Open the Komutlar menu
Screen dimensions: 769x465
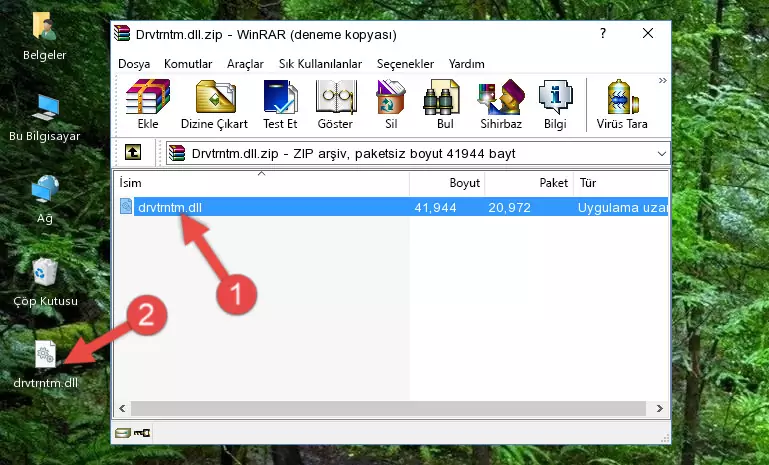tap(188, 64)
